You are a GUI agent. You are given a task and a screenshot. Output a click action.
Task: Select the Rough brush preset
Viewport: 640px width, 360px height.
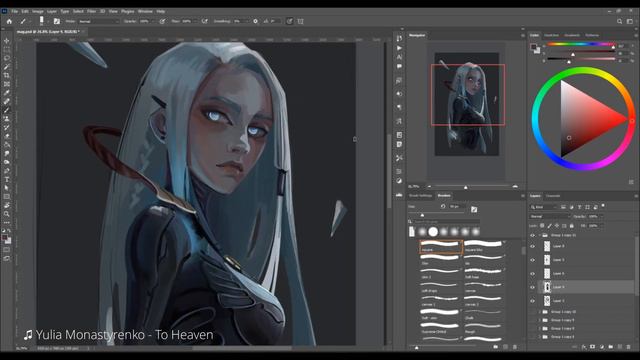point(483,329)
